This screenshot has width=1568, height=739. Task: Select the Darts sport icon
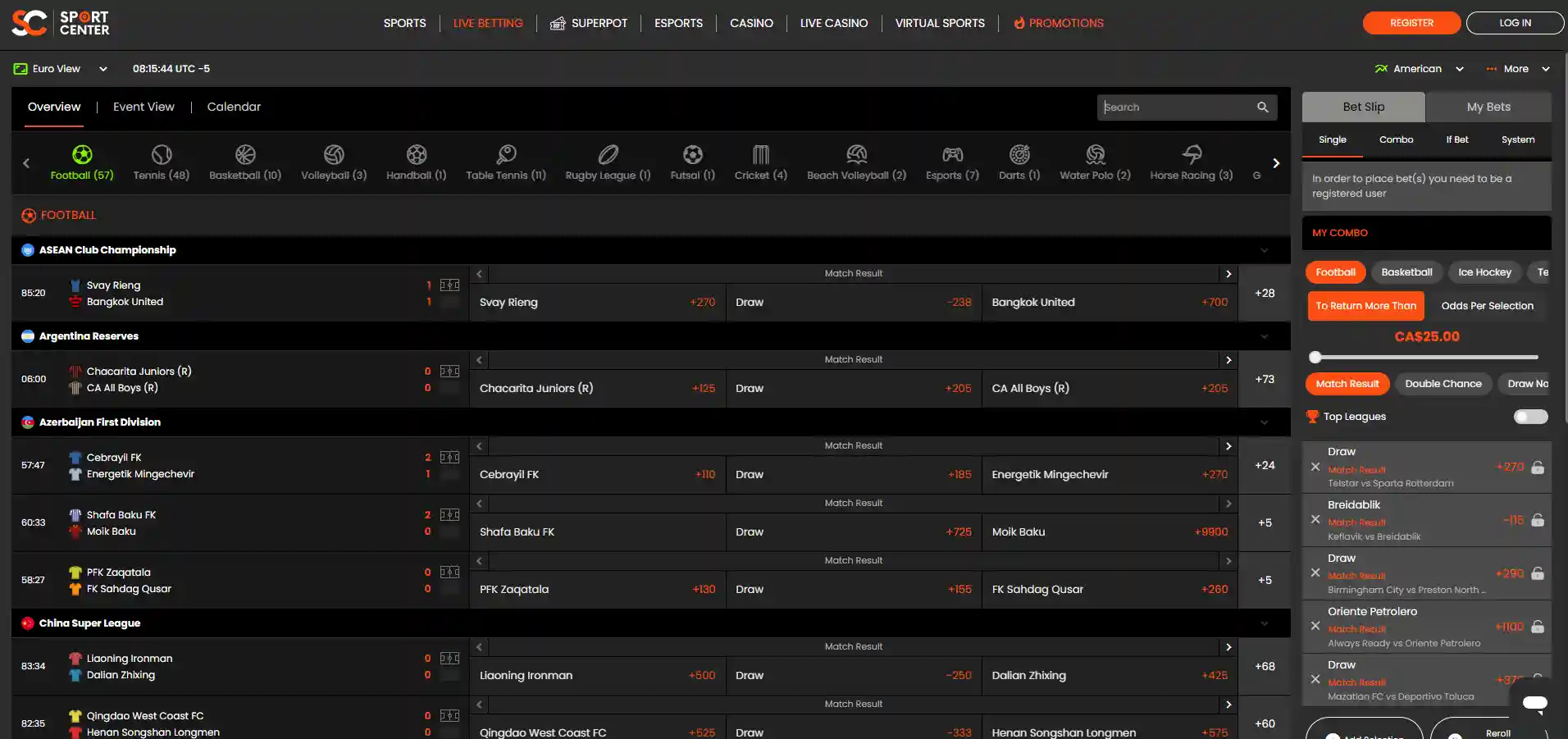[x=1019, y=154]
